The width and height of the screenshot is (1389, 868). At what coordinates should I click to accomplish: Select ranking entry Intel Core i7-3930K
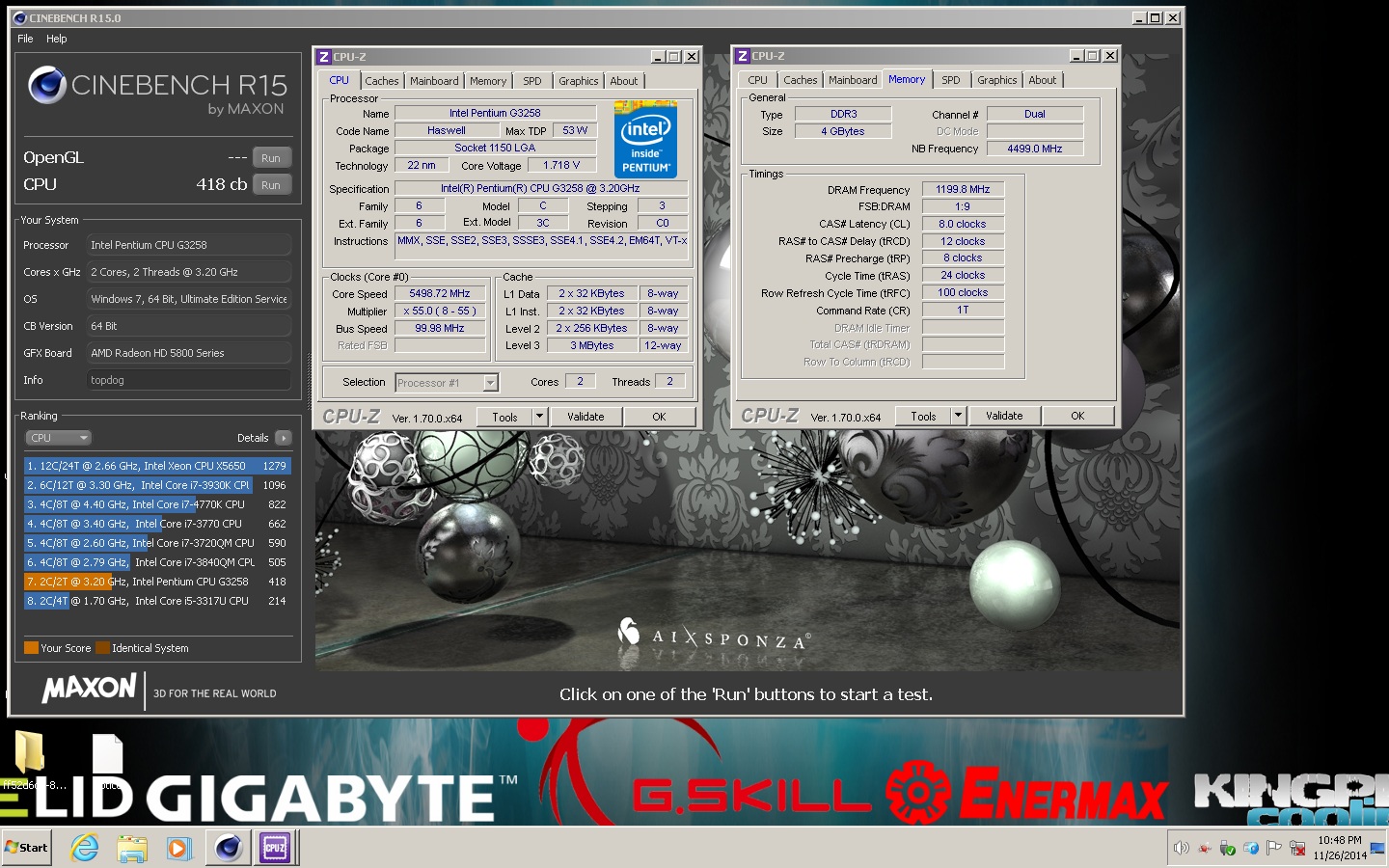point(157,485)
